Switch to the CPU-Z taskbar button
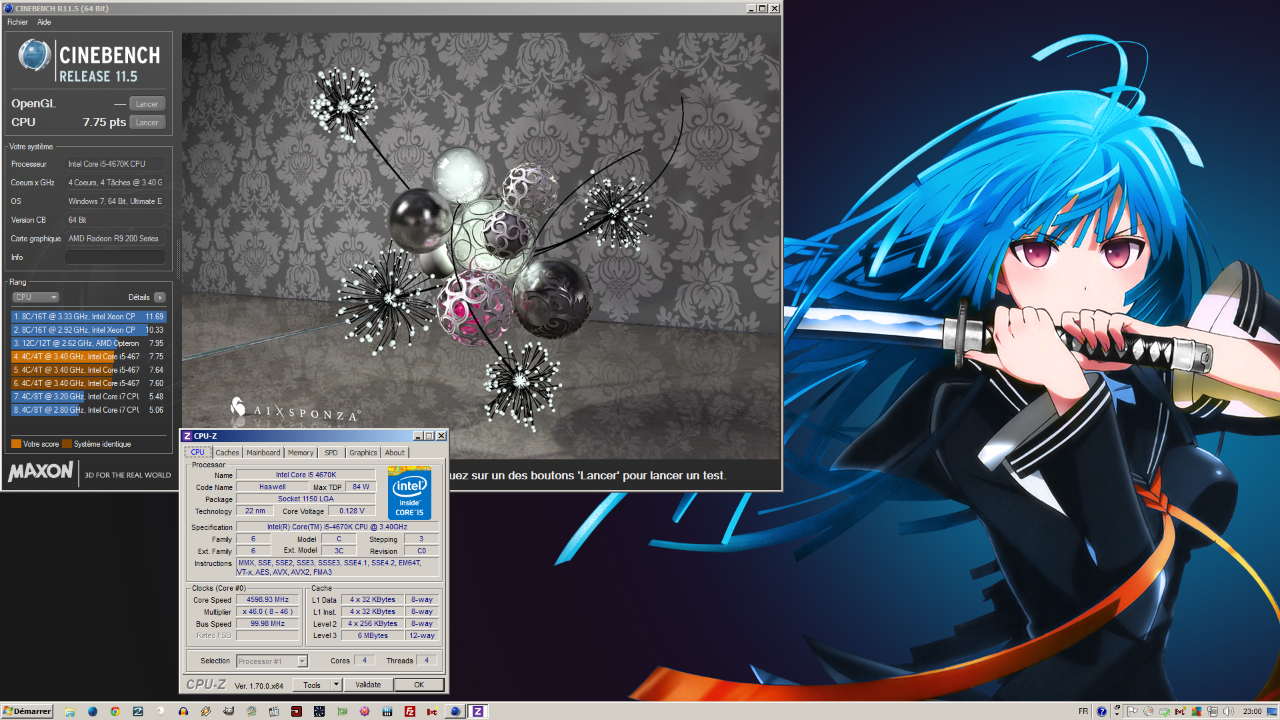The width and height of the screenshot is (1280, 720). (x=478, y=712)
